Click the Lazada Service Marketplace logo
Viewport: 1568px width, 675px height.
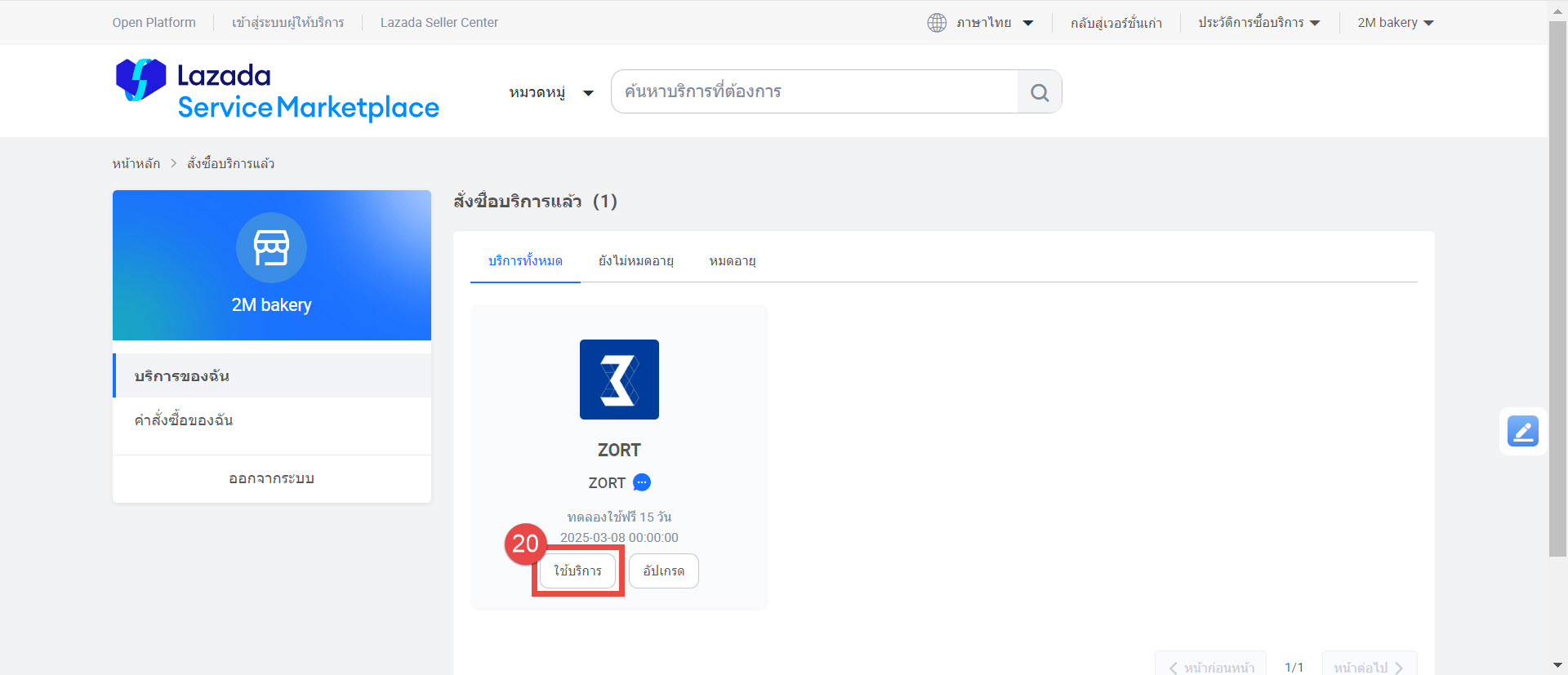click(278, 91)
